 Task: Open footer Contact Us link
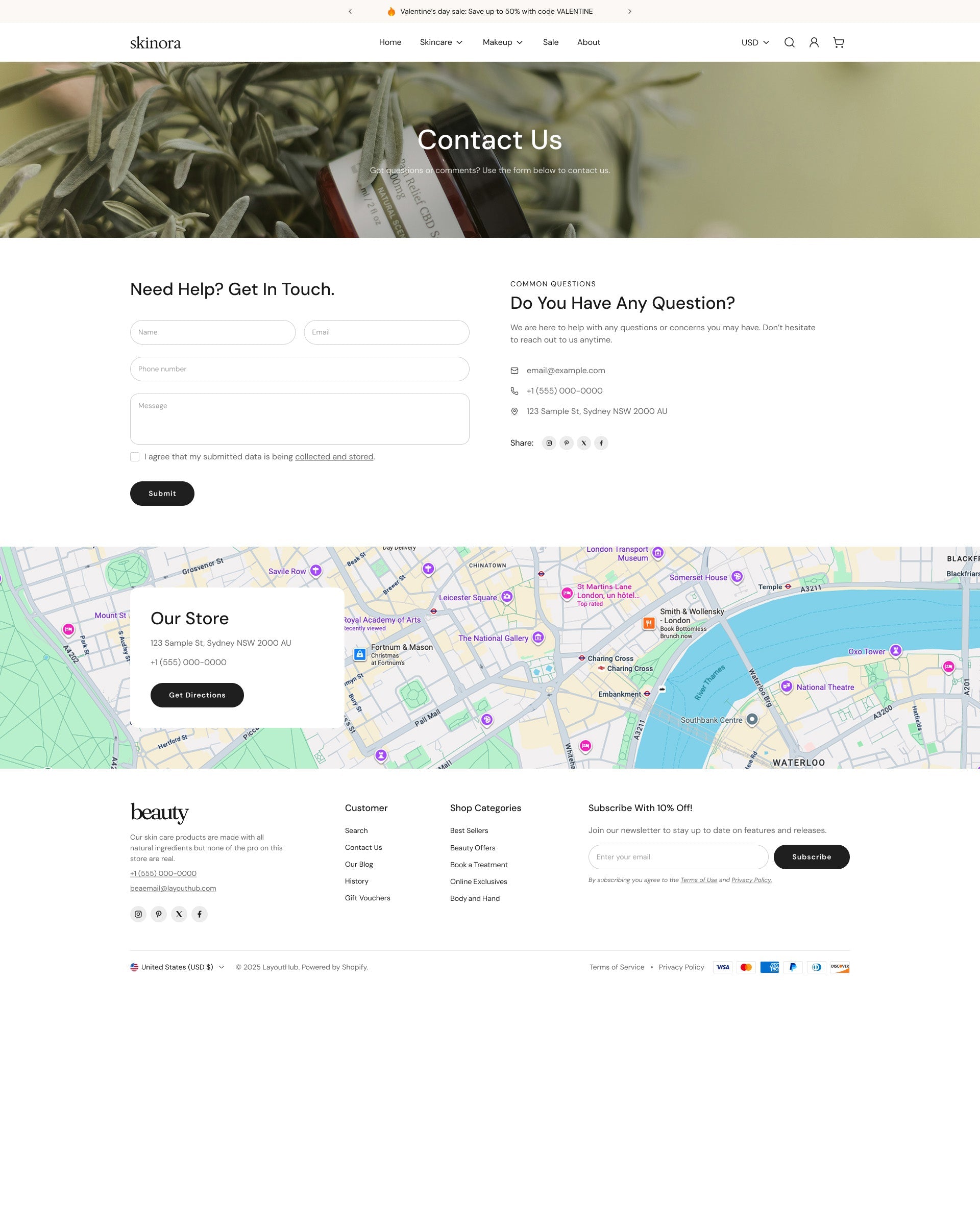tap(363, 847)
